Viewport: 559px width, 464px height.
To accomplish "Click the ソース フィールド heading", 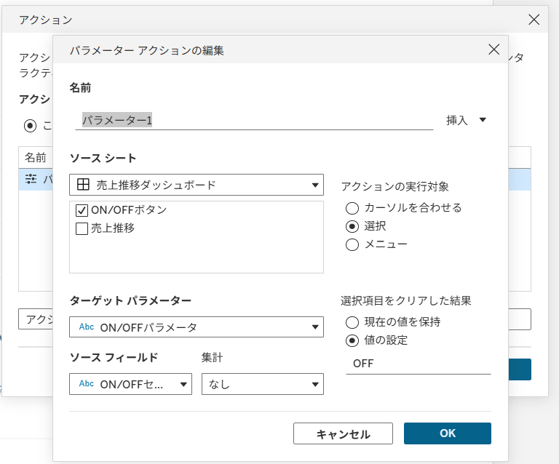I will [114, 357].
